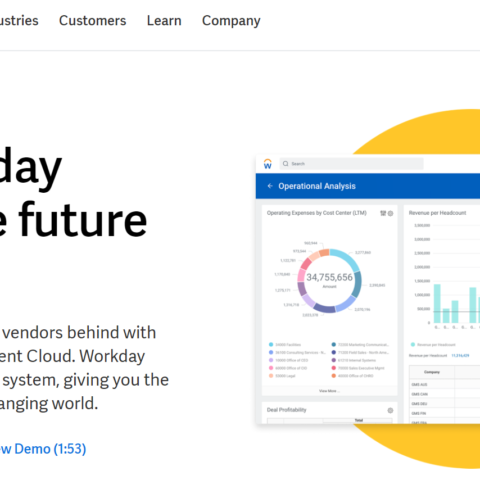Click the 71200 Field Sales legend entry
The width and height of the screenshot is (480, 480).
(360, 352)
